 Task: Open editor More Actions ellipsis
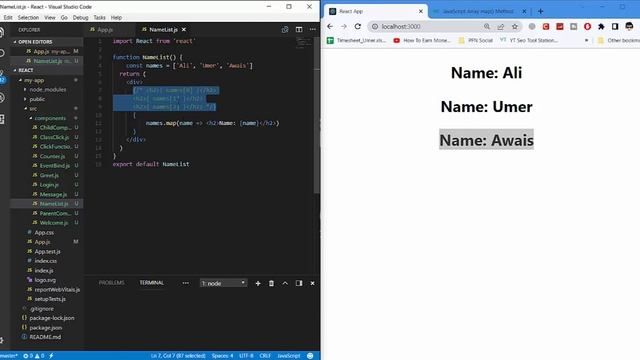[313, 29]
